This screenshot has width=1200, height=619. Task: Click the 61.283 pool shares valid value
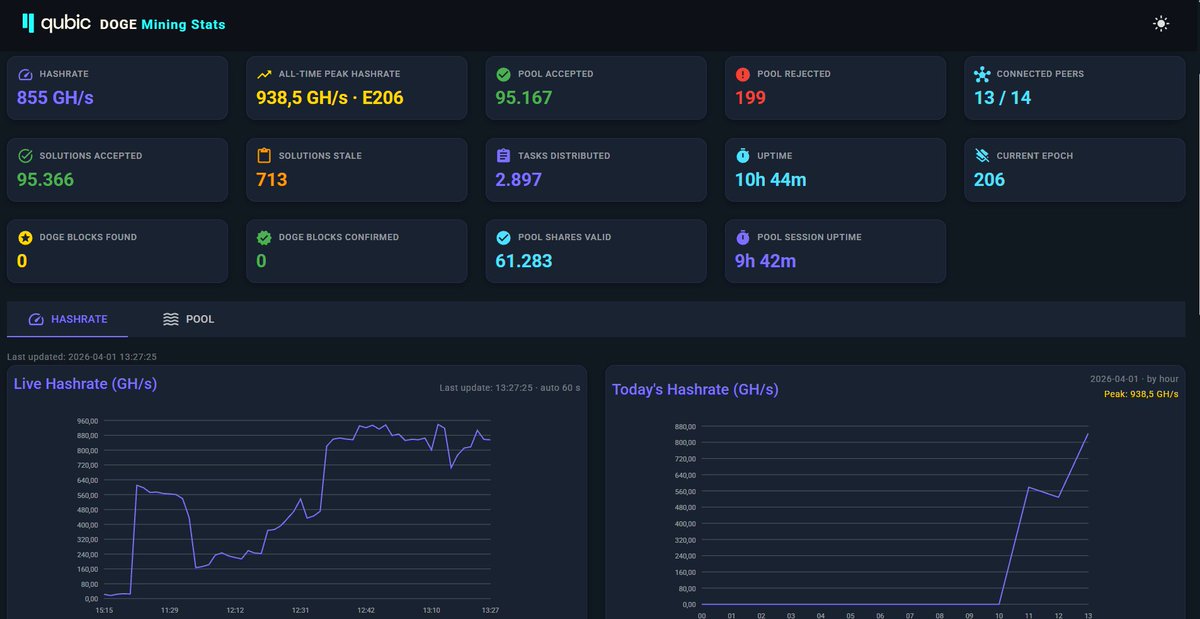524,262
